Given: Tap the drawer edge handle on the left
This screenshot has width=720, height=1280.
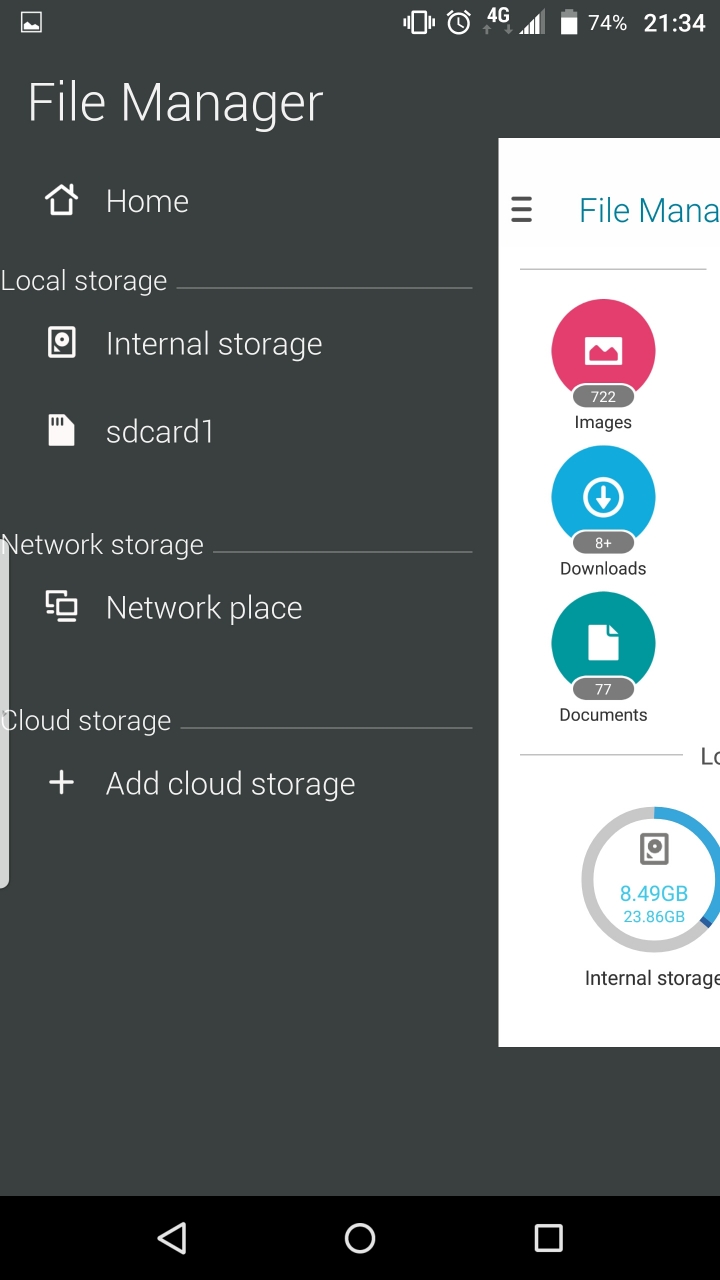Looking at the screenshot, I should [5, 712].
